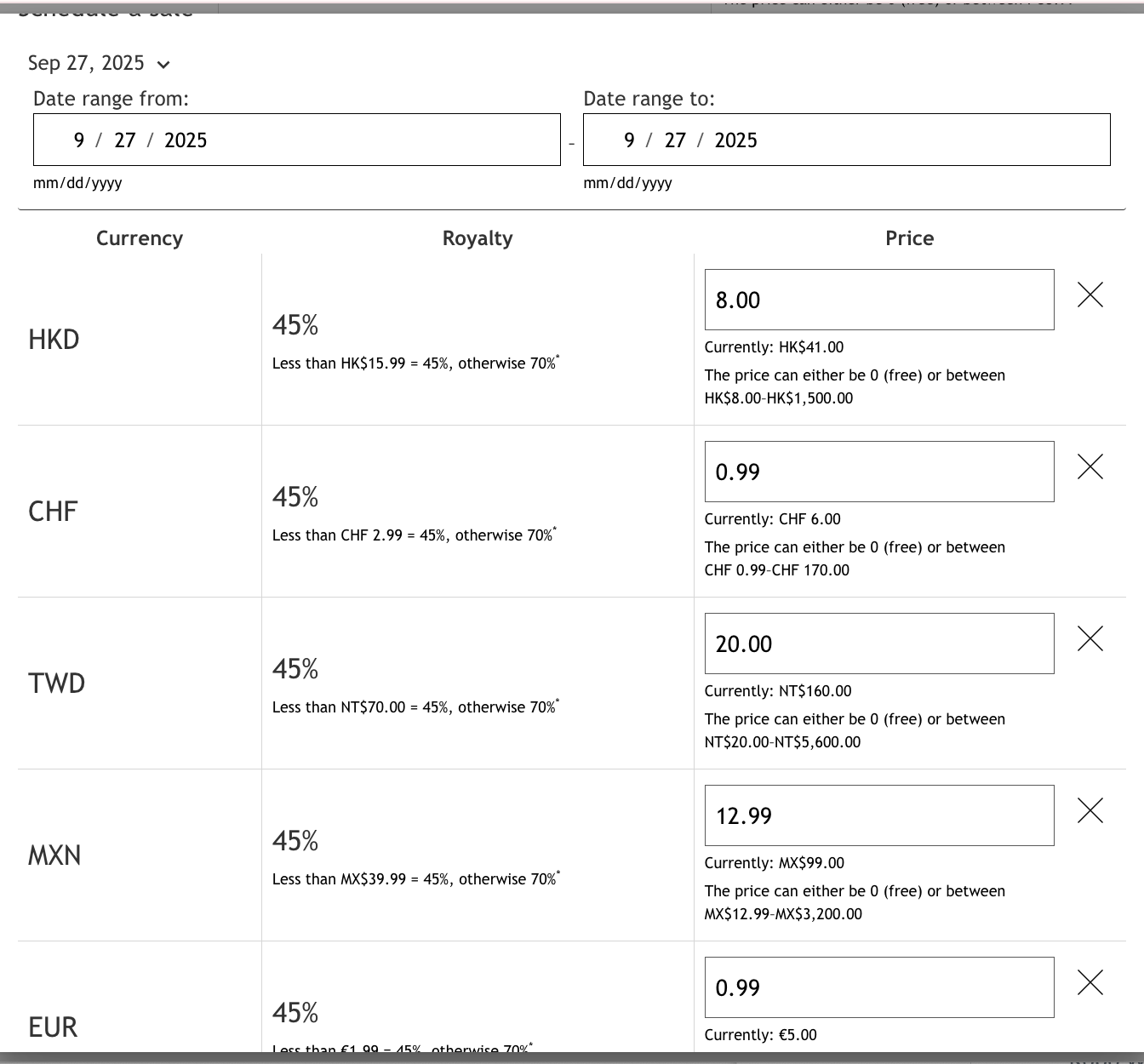Screen dimensions: 1144x1064
Task: Select the year field in Date range to
Action: point(736,140)
